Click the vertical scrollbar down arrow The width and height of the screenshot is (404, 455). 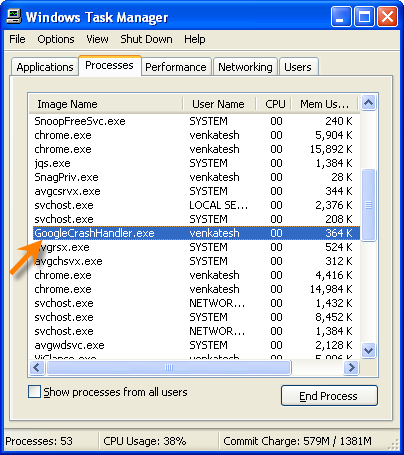368,350
